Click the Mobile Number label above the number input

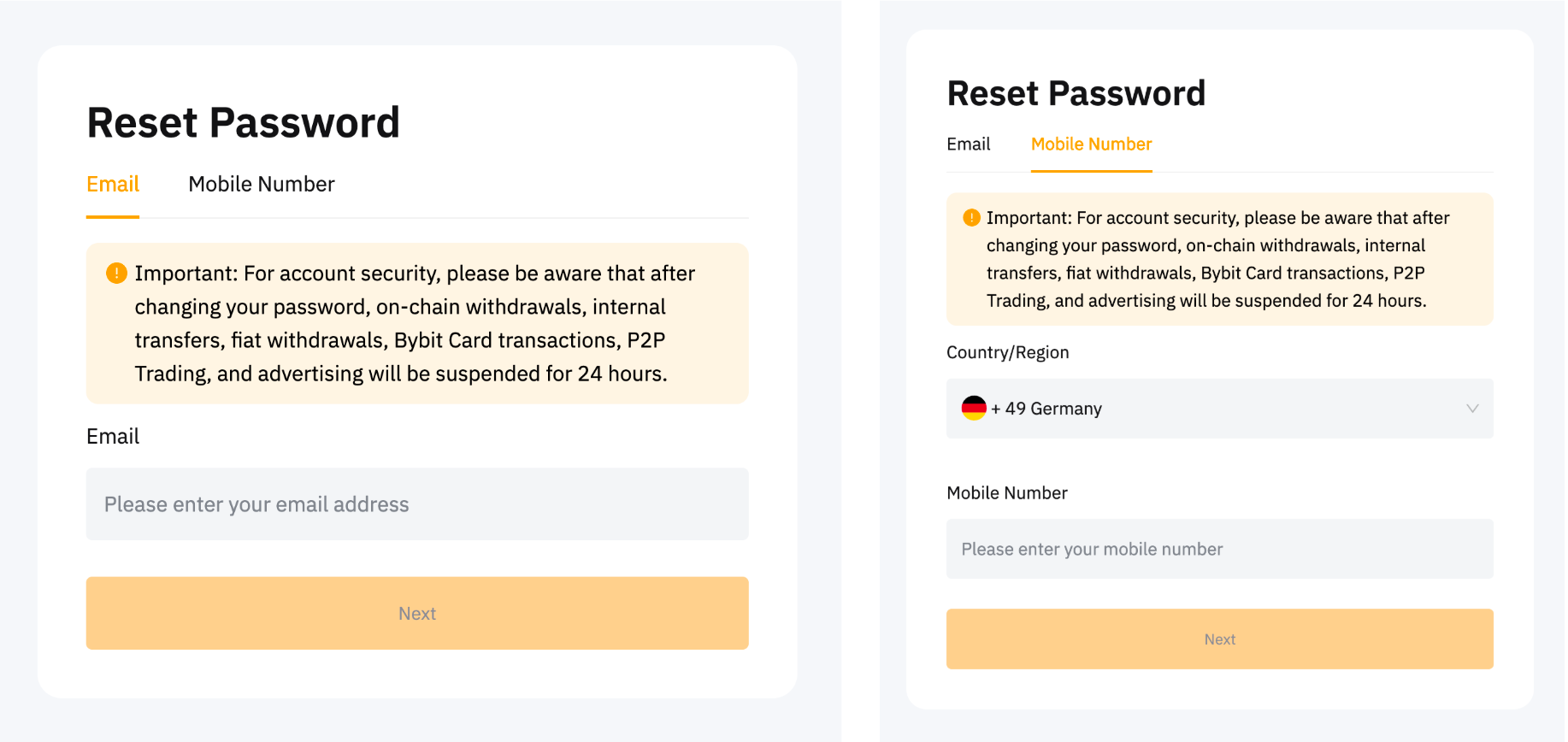point(1006,493)
